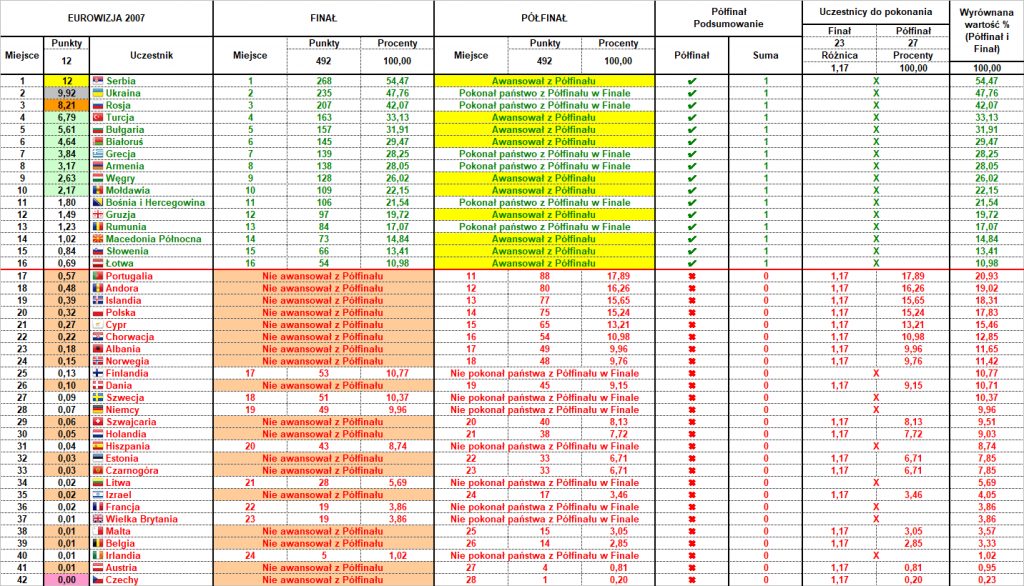This screenshot has width=1024, height=586.
Task: Select the Białoruś flag icon
Action: point(98,142)
